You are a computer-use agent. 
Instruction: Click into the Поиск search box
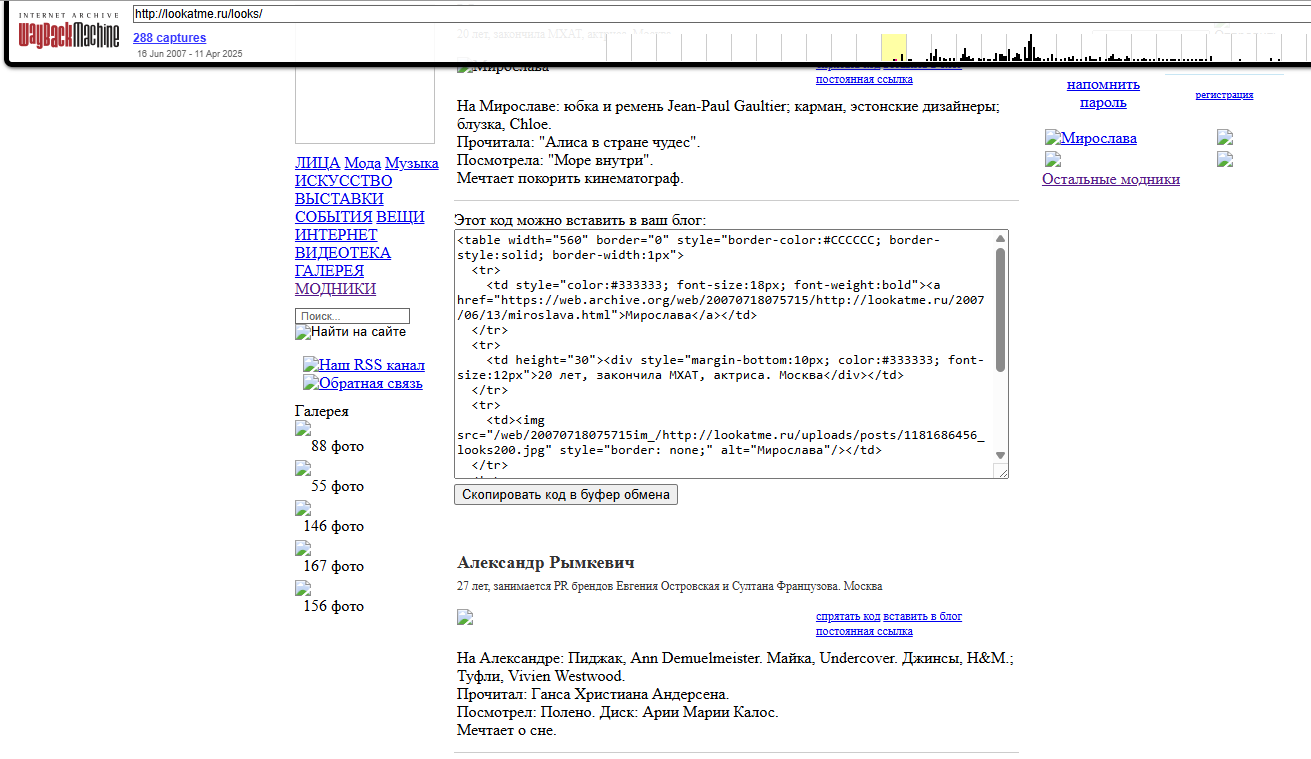(353, 316)
